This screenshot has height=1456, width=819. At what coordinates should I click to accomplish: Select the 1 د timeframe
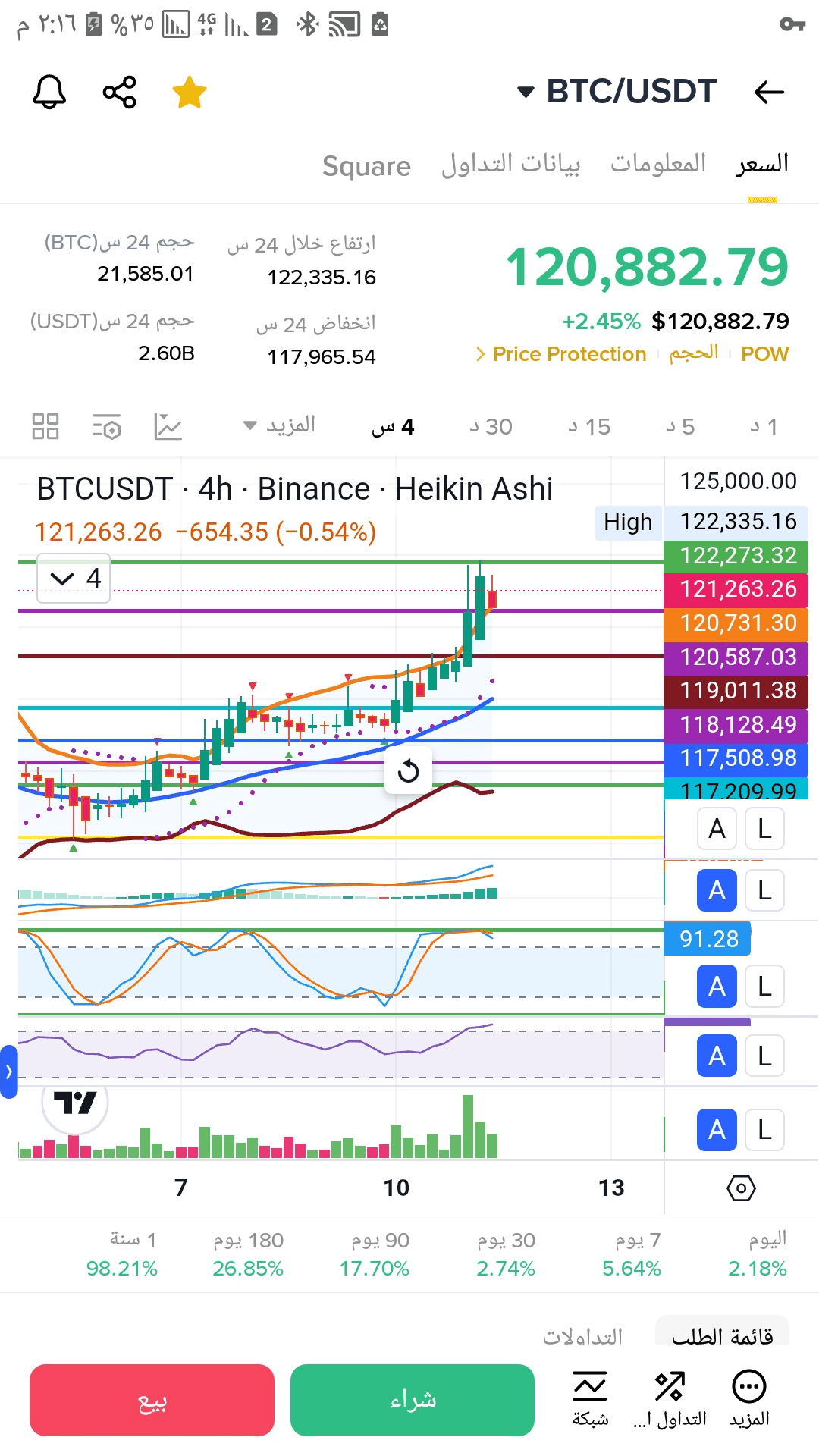click(764, 427)
